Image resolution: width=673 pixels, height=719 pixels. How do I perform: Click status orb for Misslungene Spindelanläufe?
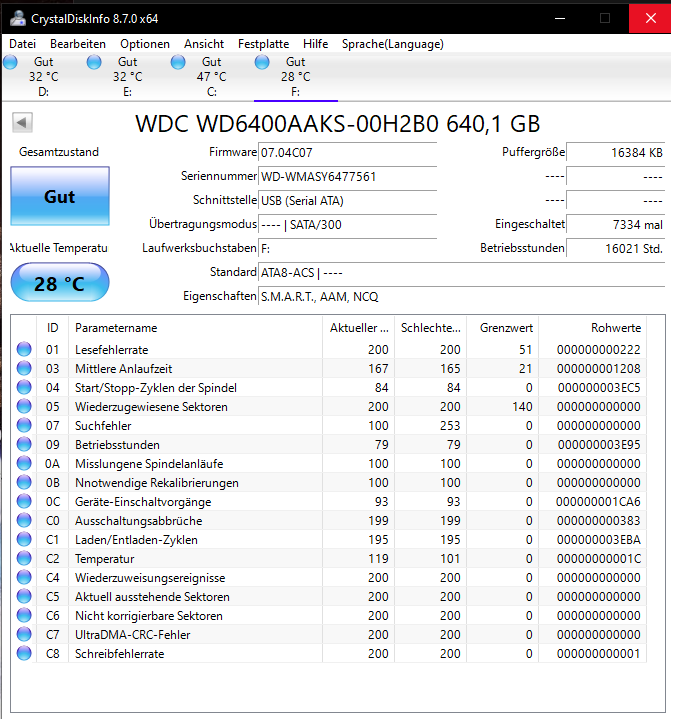click(24, 464)
